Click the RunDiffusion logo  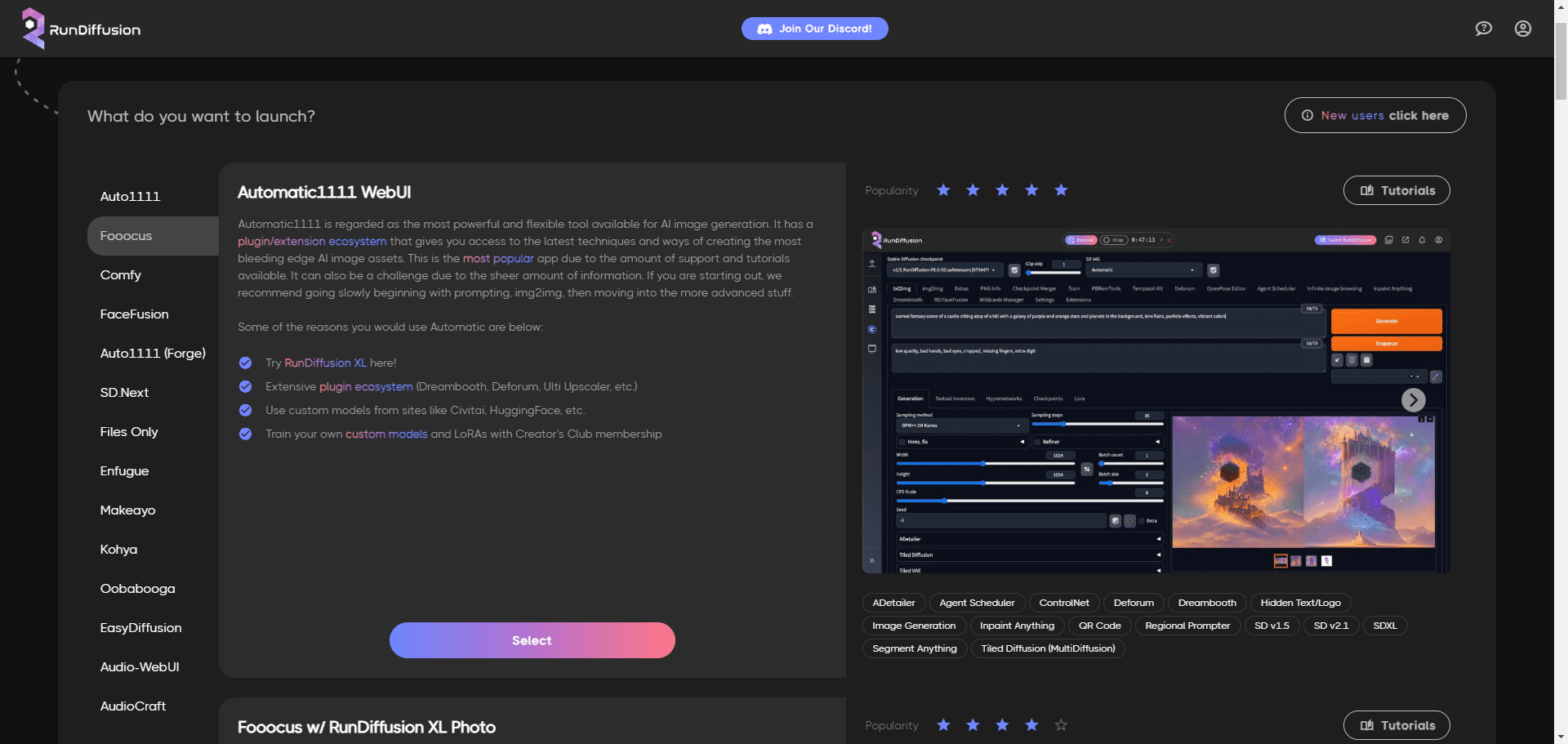point(81,29)
